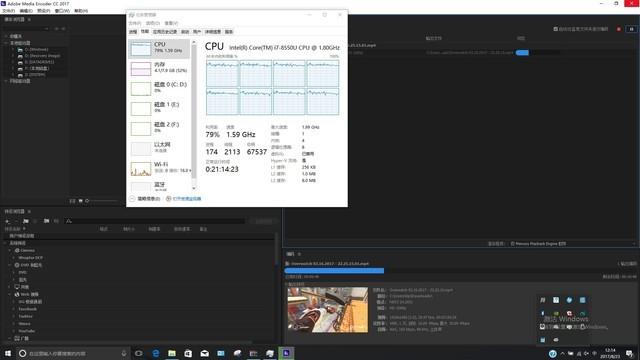Open Windows Start menu
The image size is (640, 360).
8,353
